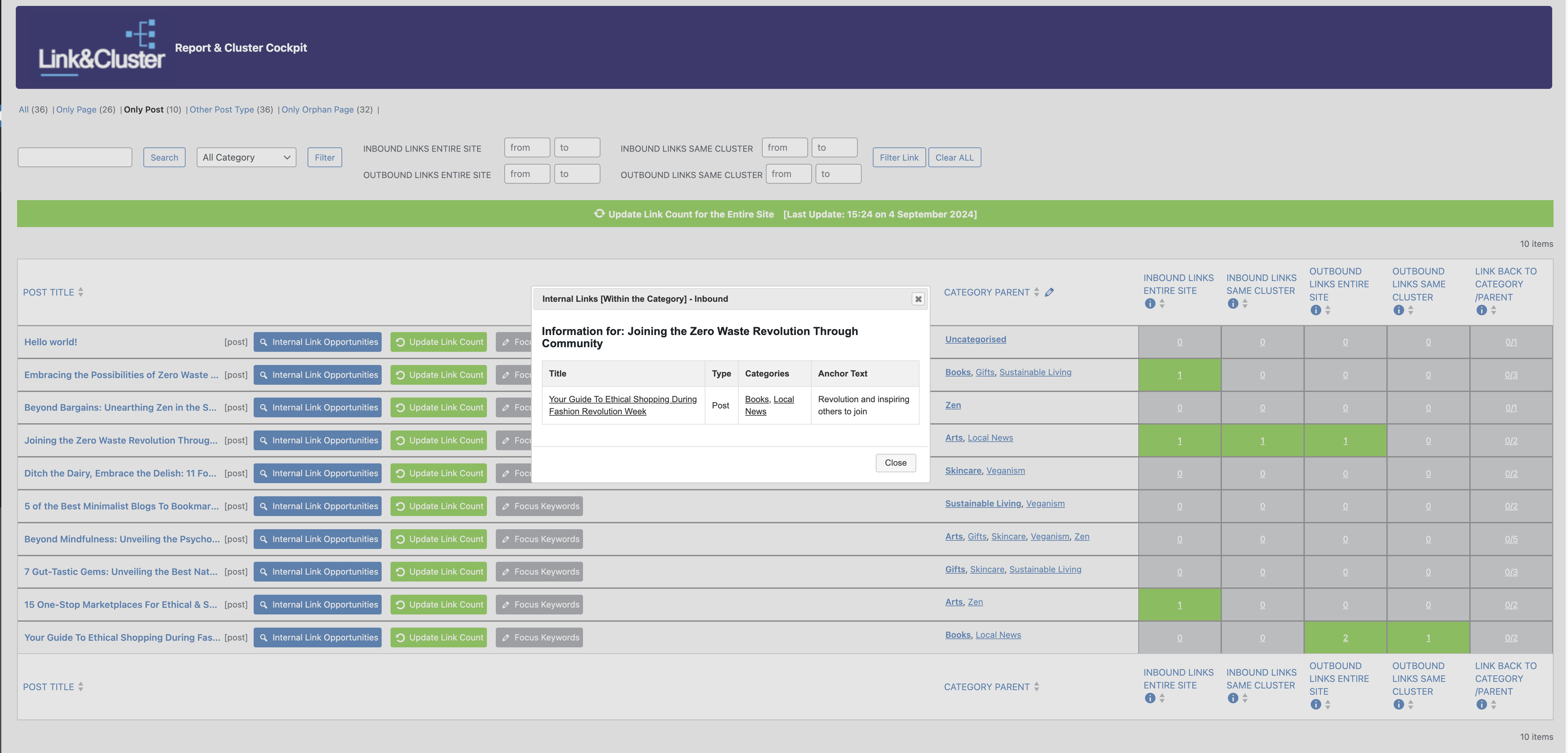This screenshot has height=753, width=1568.
Task: Click the 0/1 link-back value for Hello world!
Action: [x=1511, y=342]
